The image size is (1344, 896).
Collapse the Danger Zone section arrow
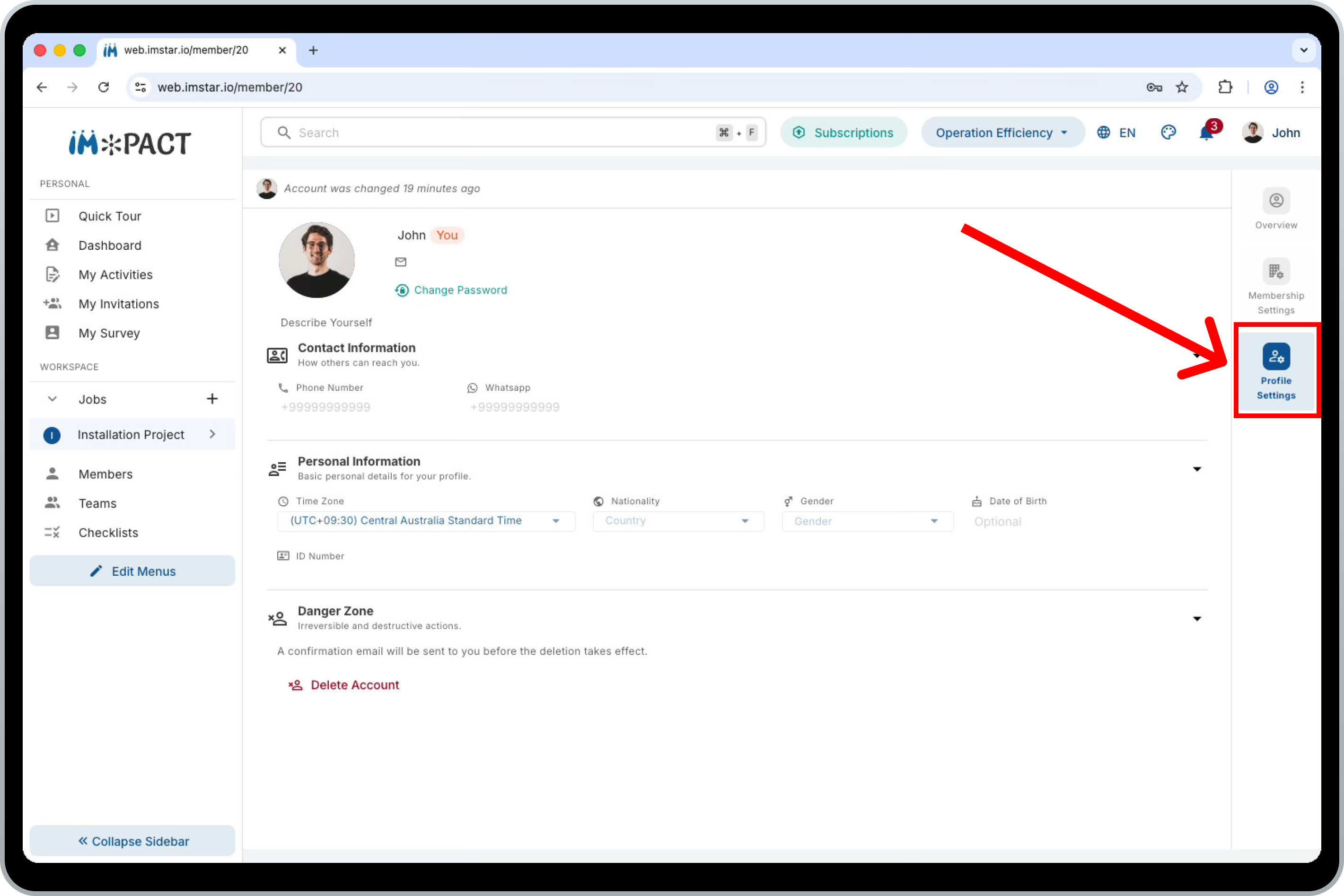(1196, 619)
